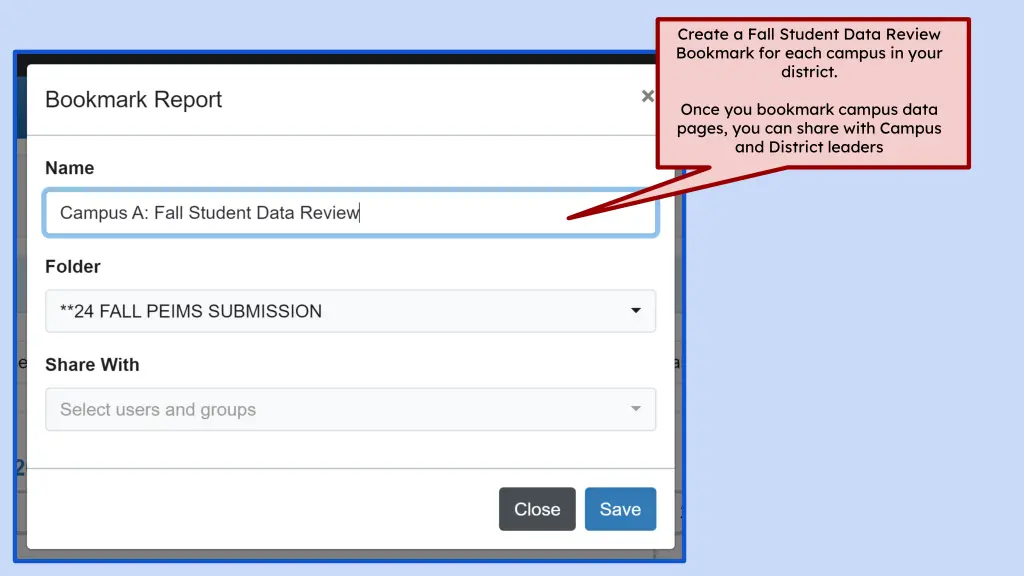This screenshot has height=576, width=1024.
Task: Click the Folder field label
Action: [73, 267]
